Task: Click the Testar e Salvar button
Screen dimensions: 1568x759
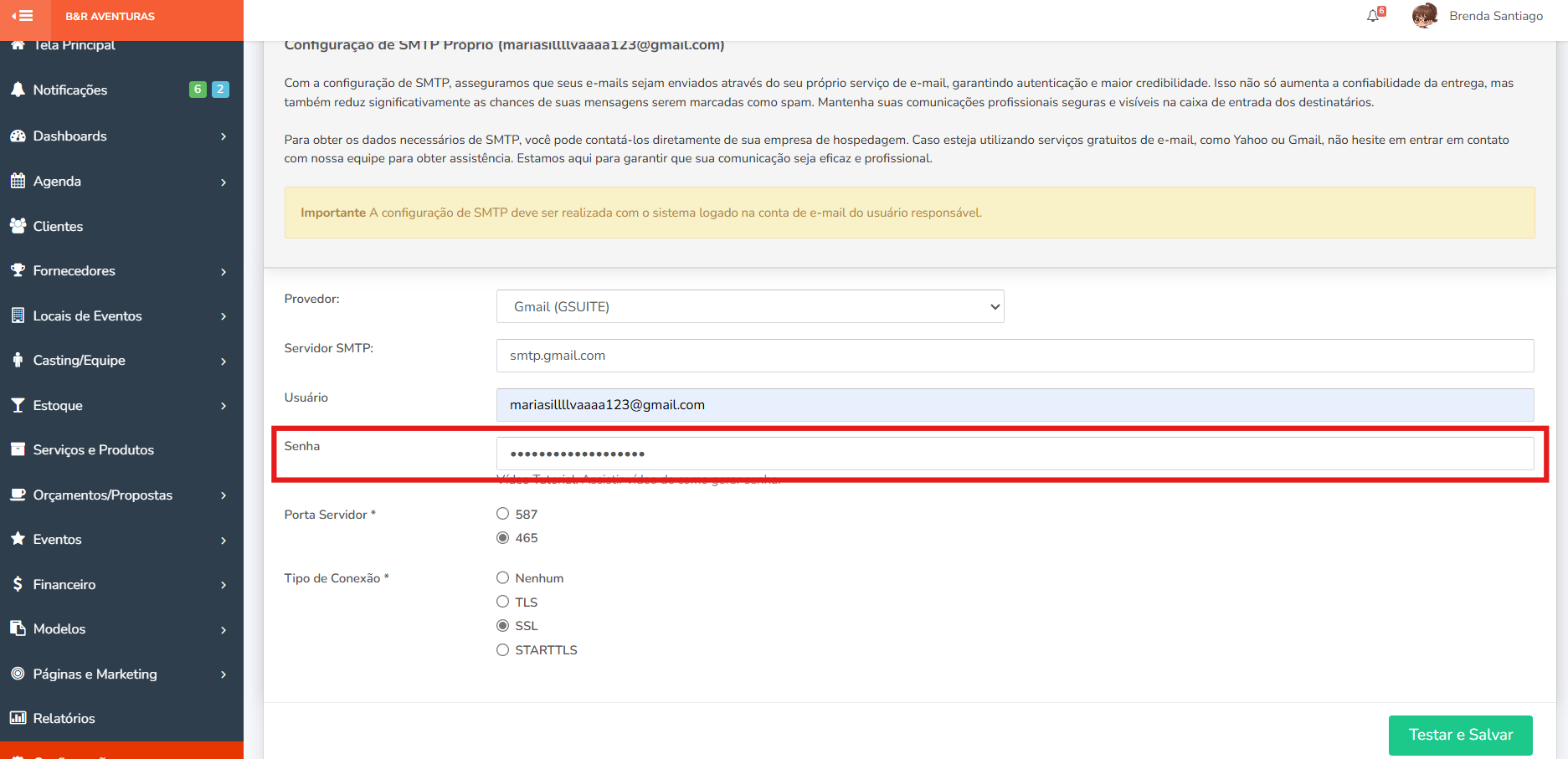Action: 1461,735
